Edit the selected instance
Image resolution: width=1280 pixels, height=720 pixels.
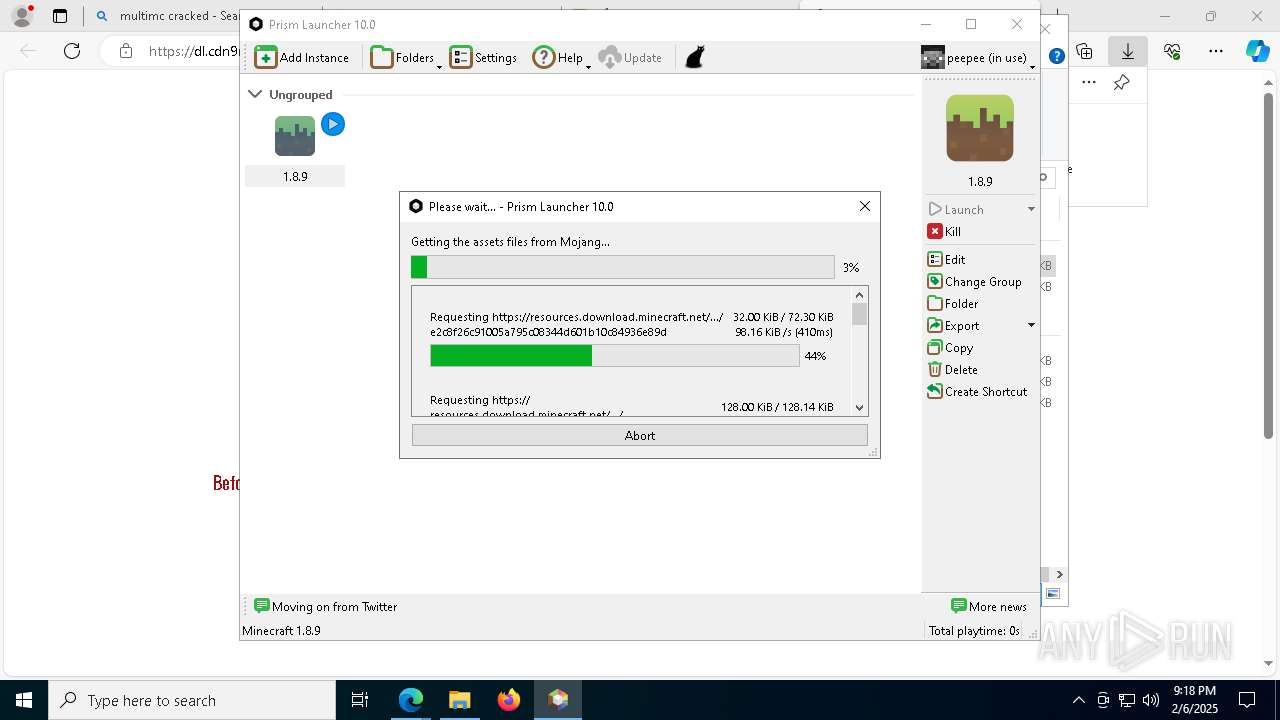coord(946,259)
